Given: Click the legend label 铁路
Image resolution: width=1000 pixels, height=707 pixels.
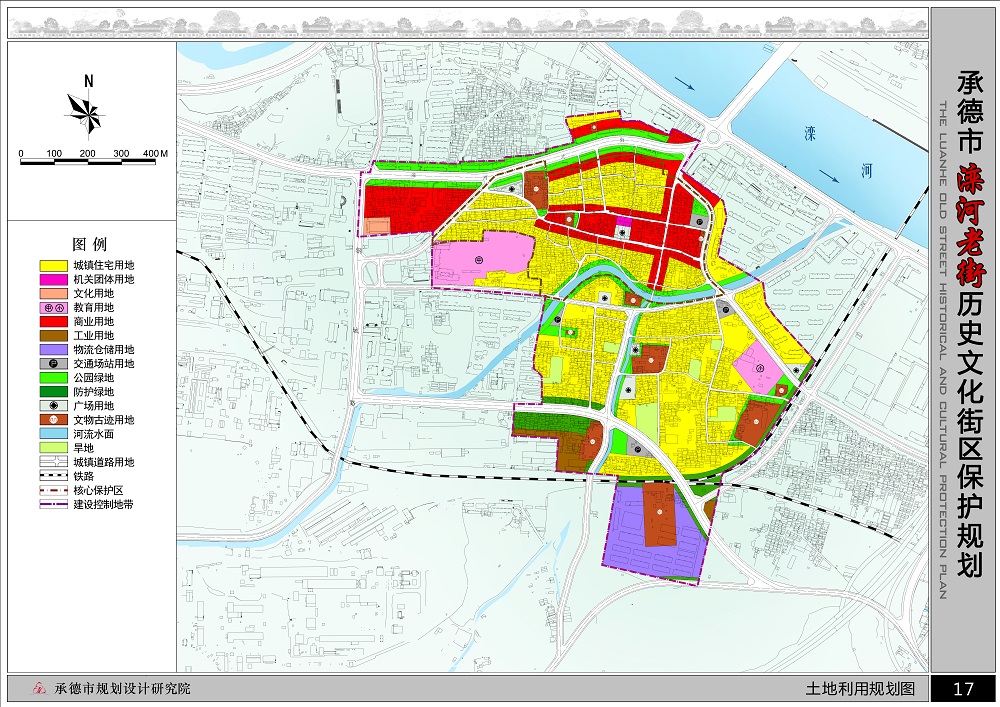Looking at the screenshot, I should tap(84, 476).
